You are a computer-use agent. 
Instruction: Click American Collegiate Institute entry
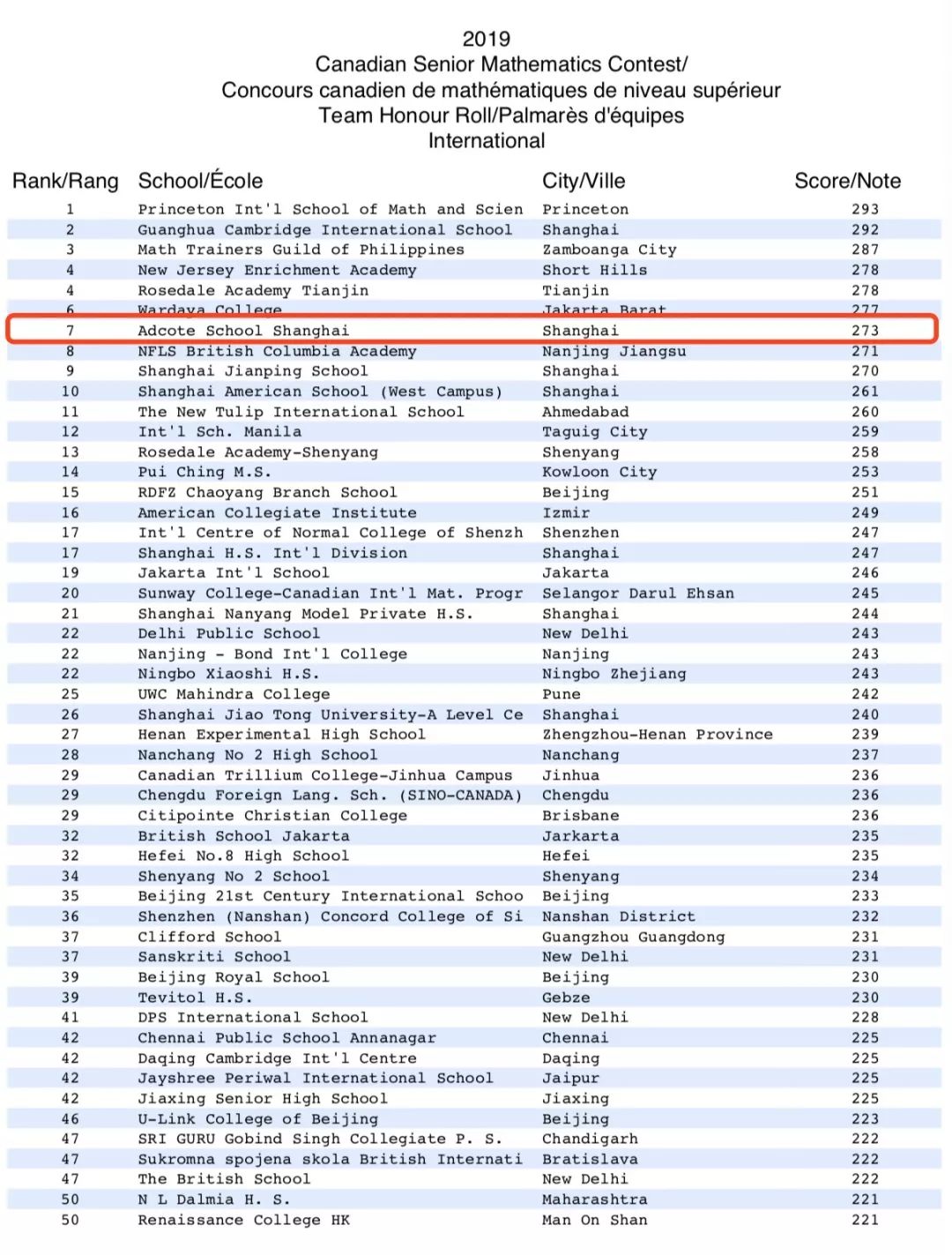tap(277, 512)
